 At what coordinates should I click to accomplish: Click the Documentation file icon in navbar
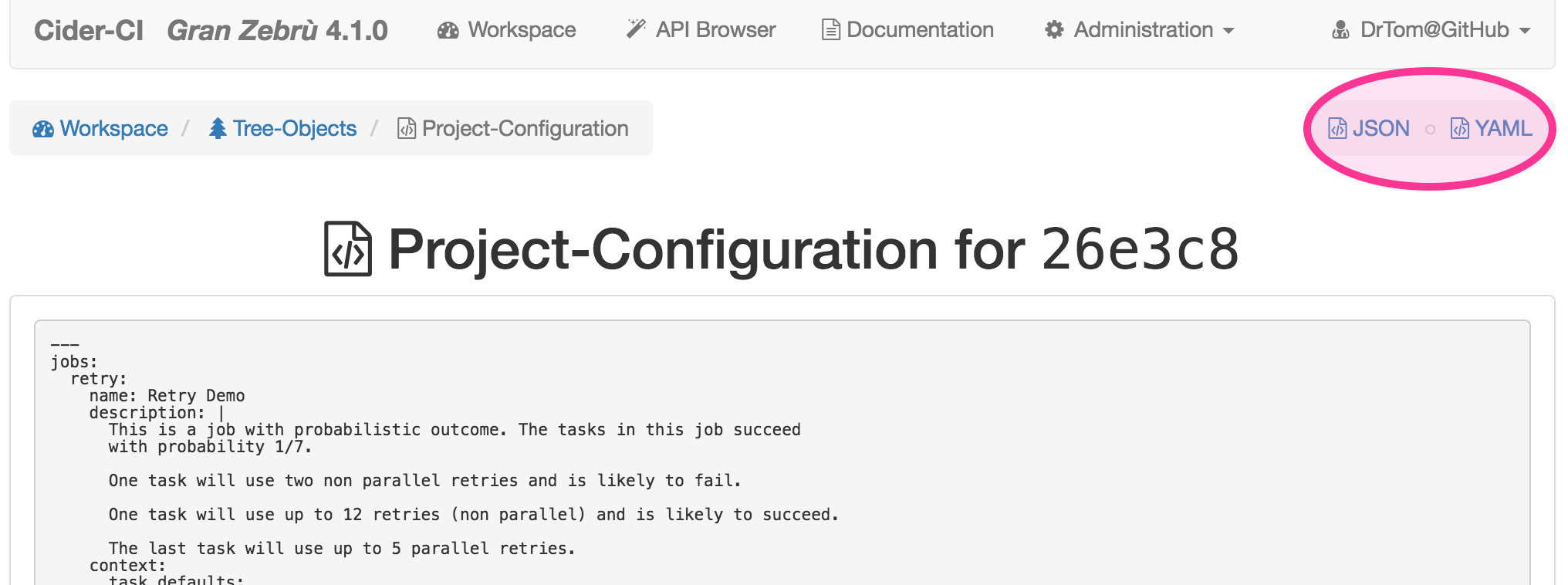point(830,29)
